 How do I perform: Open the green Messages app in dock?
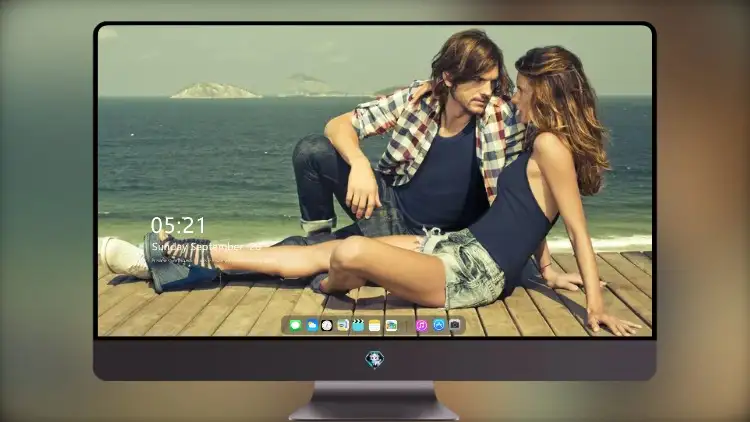tap(295, 326)
